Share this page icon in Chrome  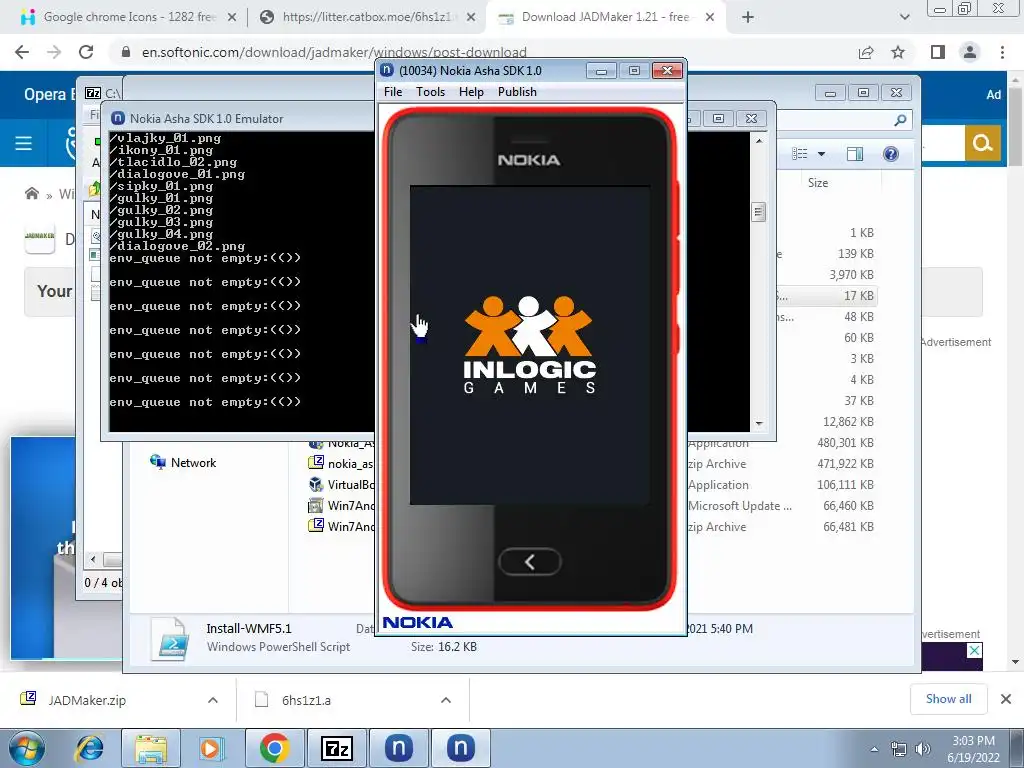coord(866,52)
